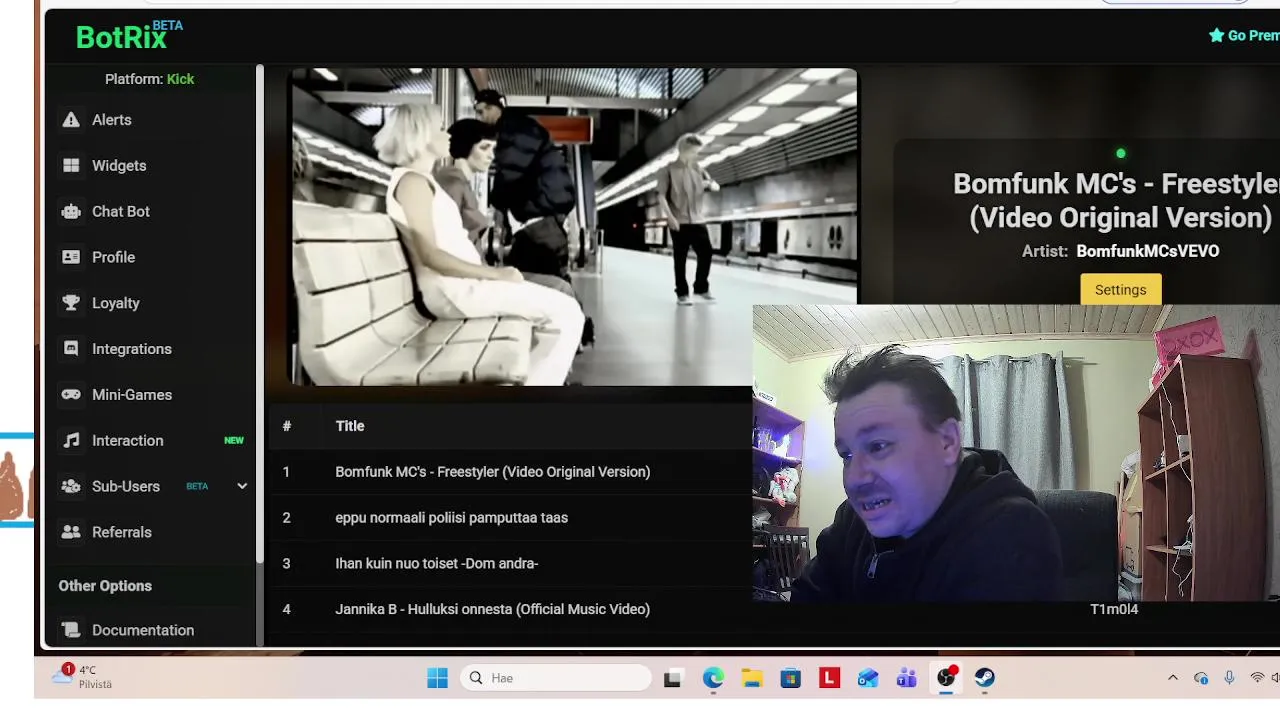Click the # column header
The height and width of the screenshot is (720, 1280).
click(x=286, y=426)
